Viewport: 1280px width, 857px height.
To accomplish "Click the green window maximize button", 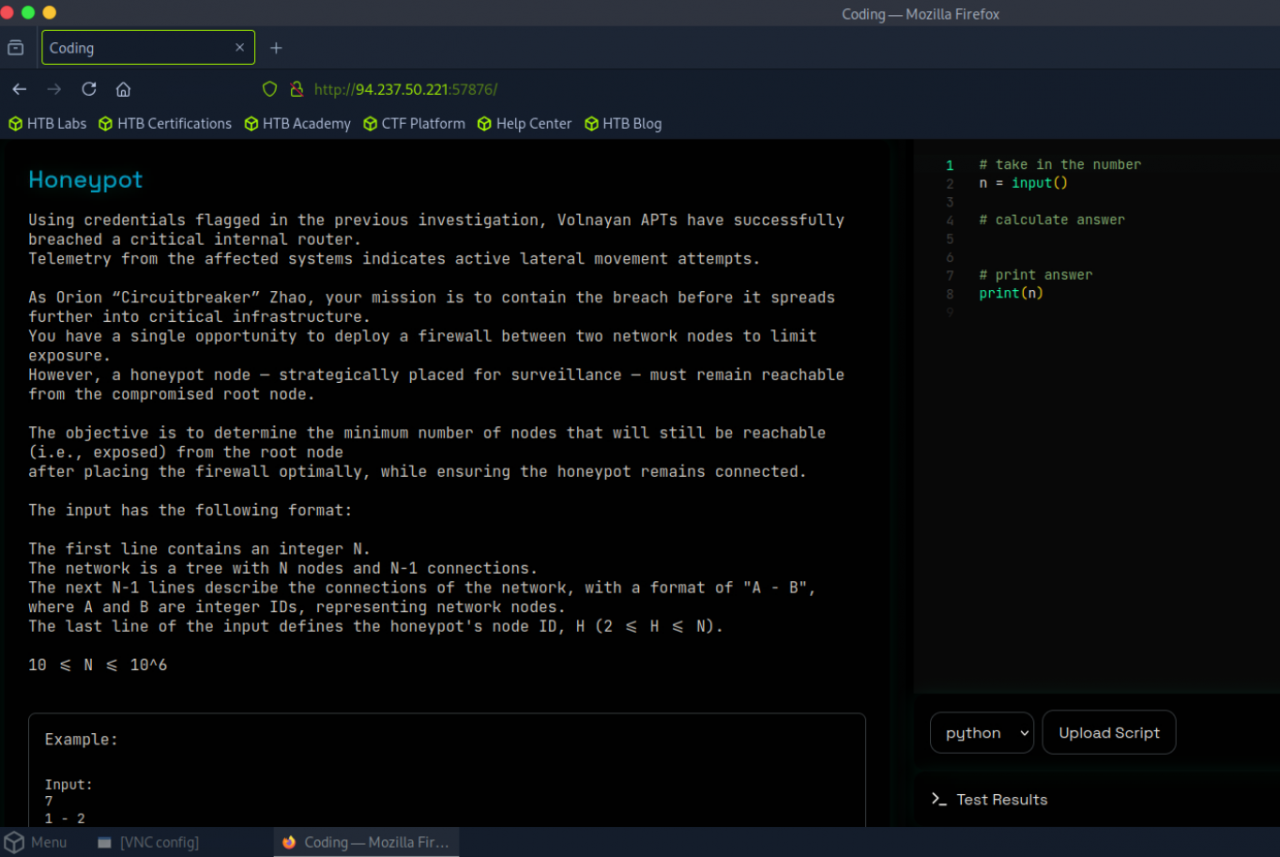I will pyautogui.click(x=28, y=13).
